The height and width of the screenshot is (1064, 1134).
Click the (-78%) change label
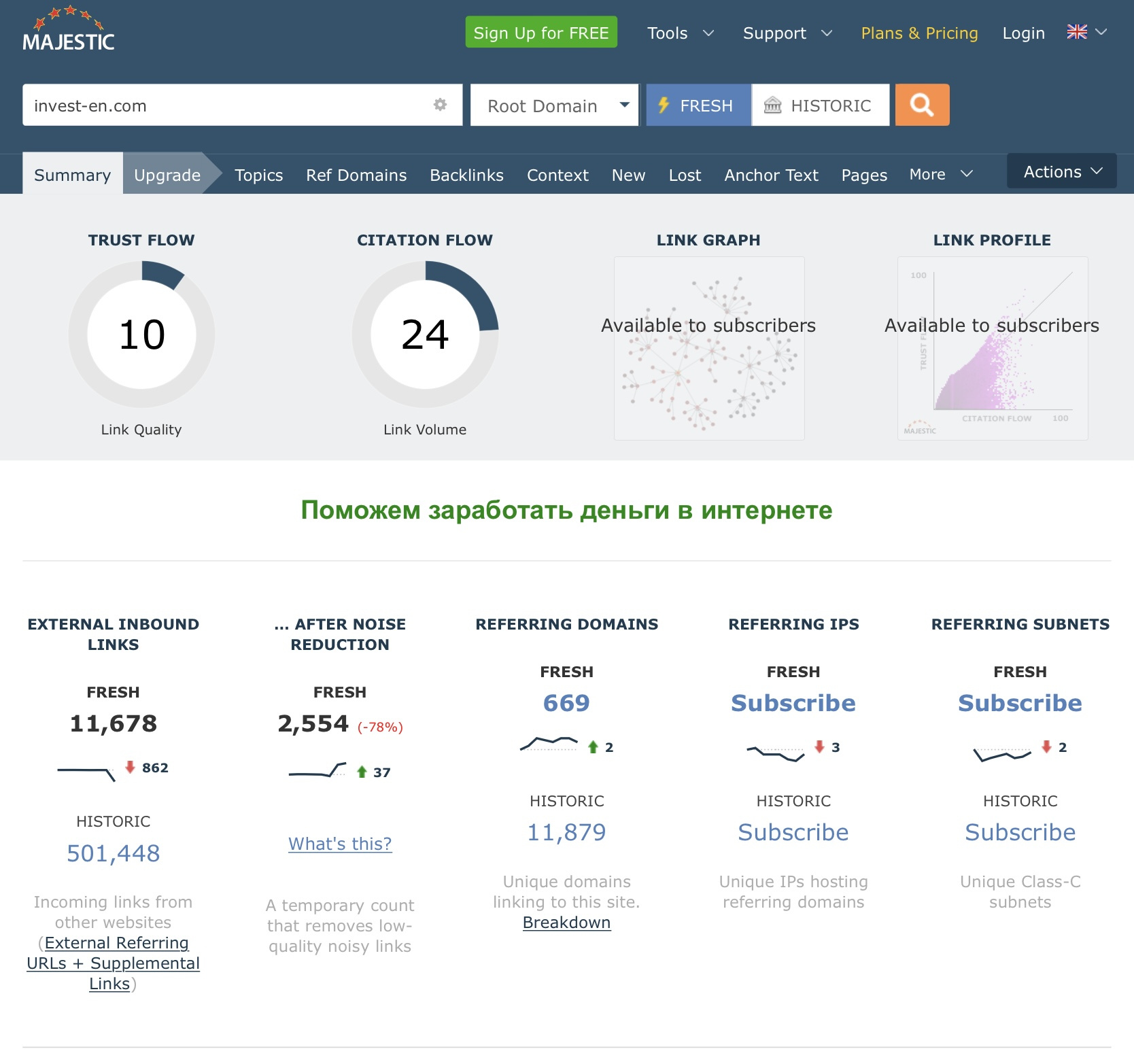[x=380, y=727]
